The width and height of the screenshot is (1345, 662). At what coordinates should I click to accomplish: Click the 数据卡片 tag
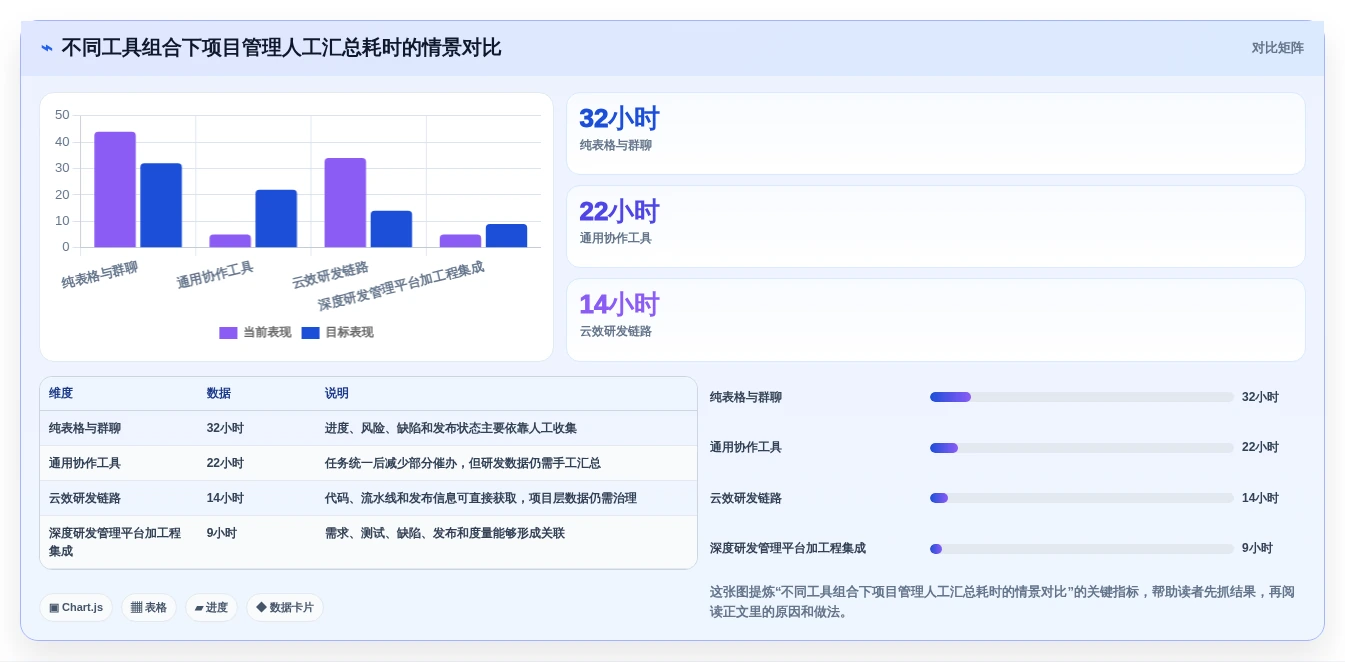(x=285, y=607)
